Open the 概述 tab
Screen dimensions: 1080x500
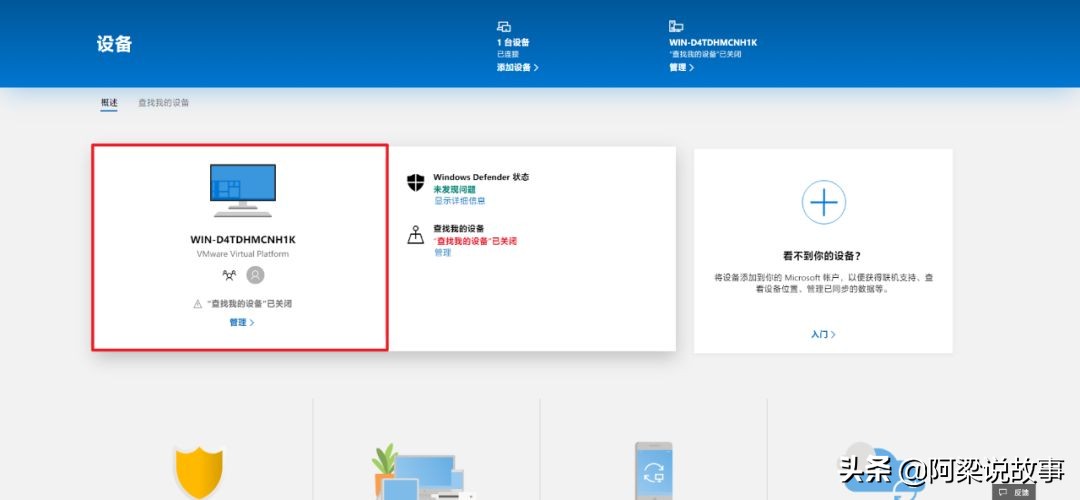tap(109, 103)
